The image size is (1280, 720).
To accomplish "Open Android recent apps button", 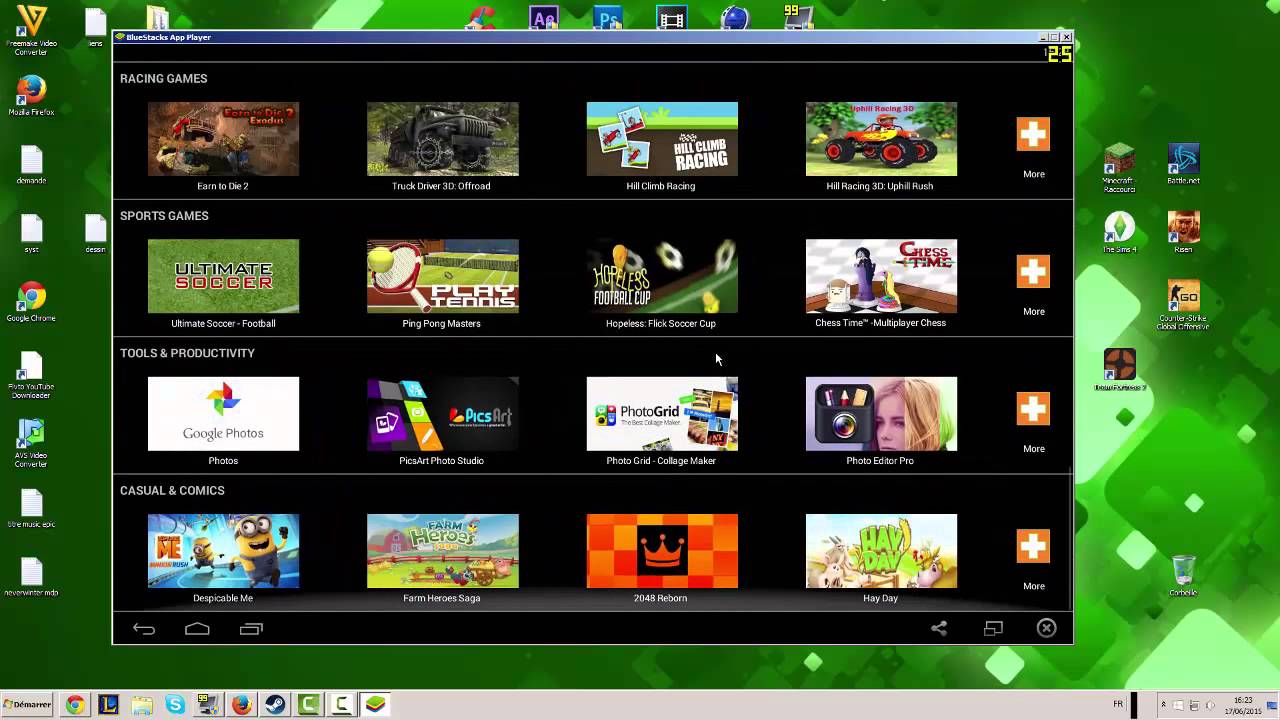I will (x=251, y=629).
